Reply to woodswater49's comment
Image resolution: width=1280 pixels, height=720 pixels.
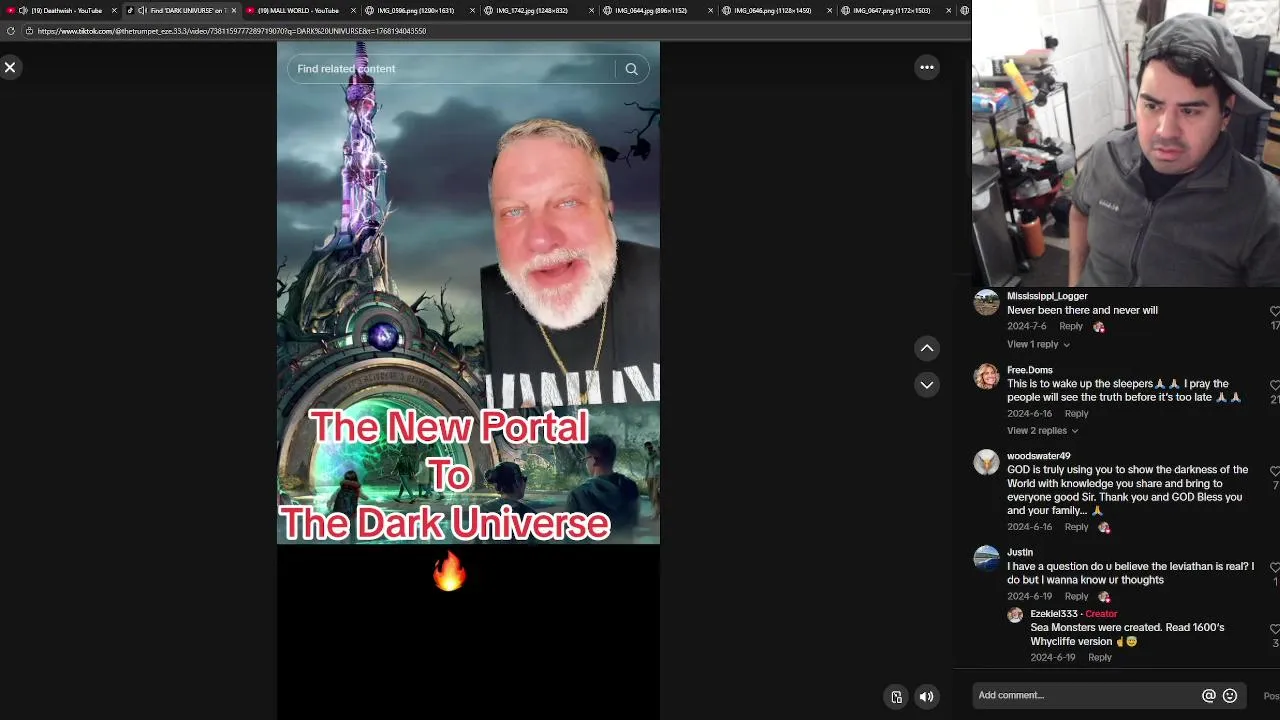(x=1076, y=527)
